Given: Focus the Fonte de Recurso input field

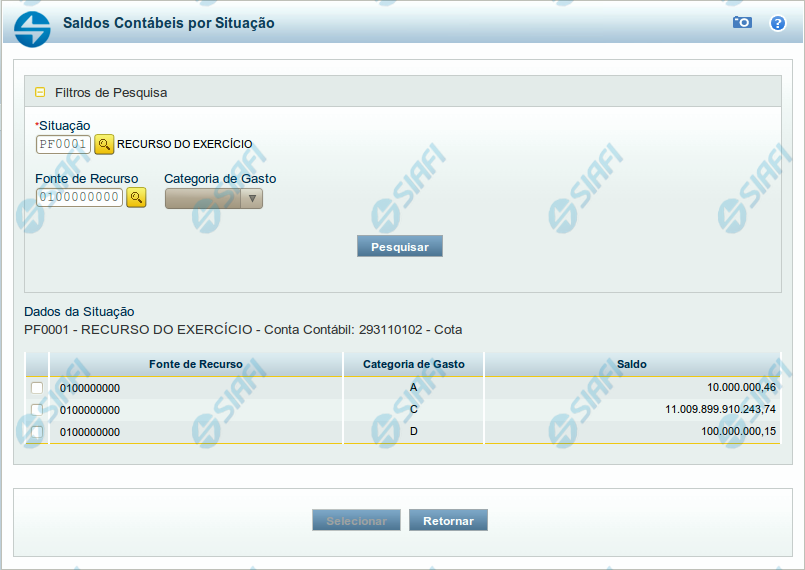Looking at the screenshot, I should pos(79,198).
